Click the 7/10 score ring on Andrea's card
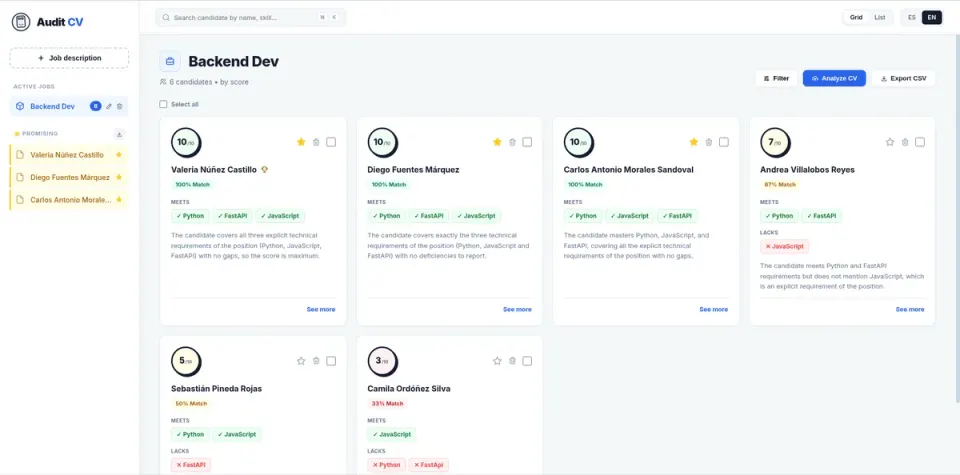 coord(775,143)
